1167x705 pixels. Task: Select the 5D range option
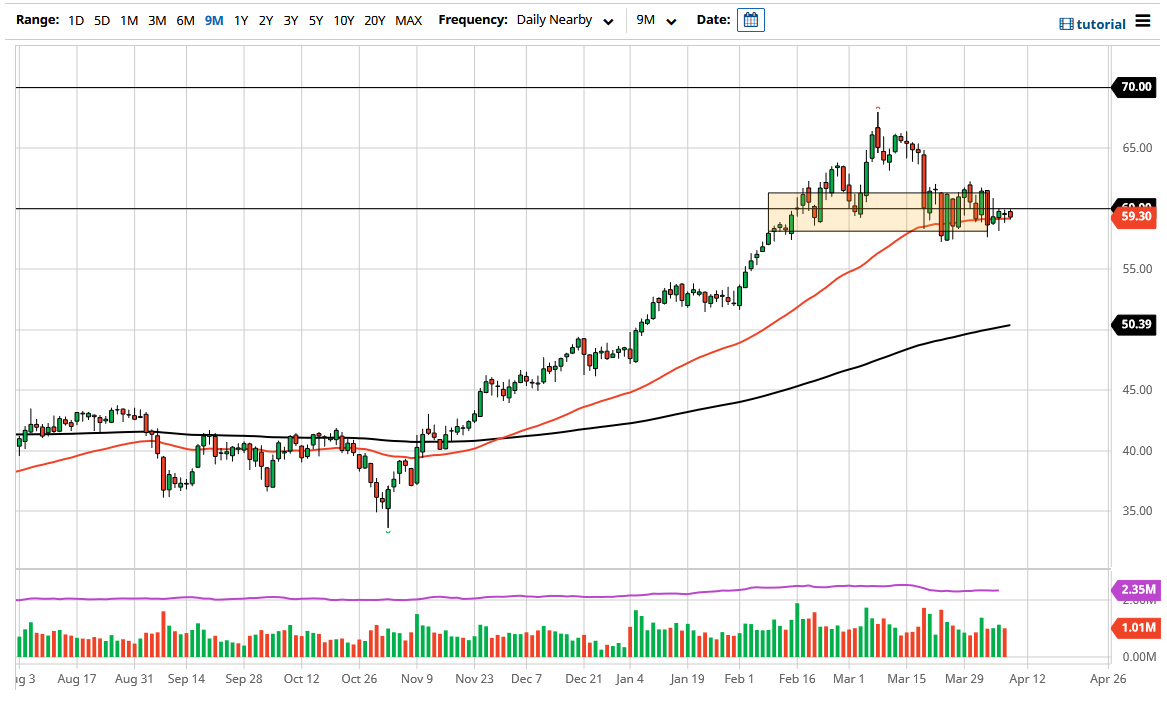pyautogui.click(x=101, y=20)
